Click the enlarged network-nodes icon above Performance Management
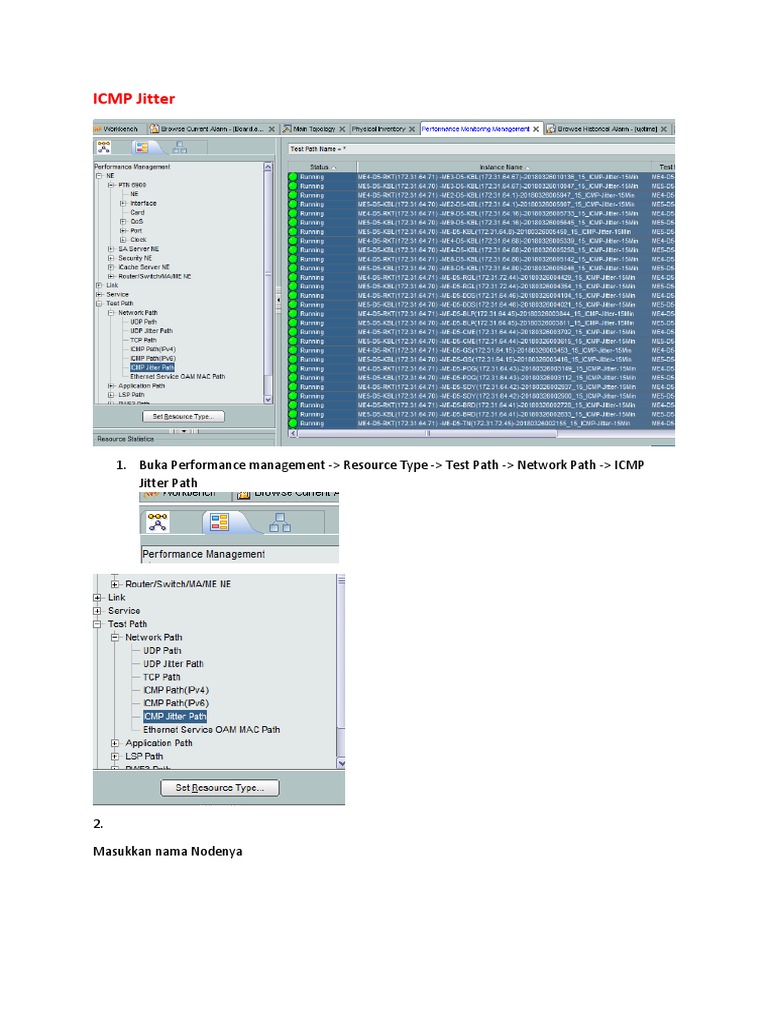The width and height of the screenshot is (768, 1024). 157,522
